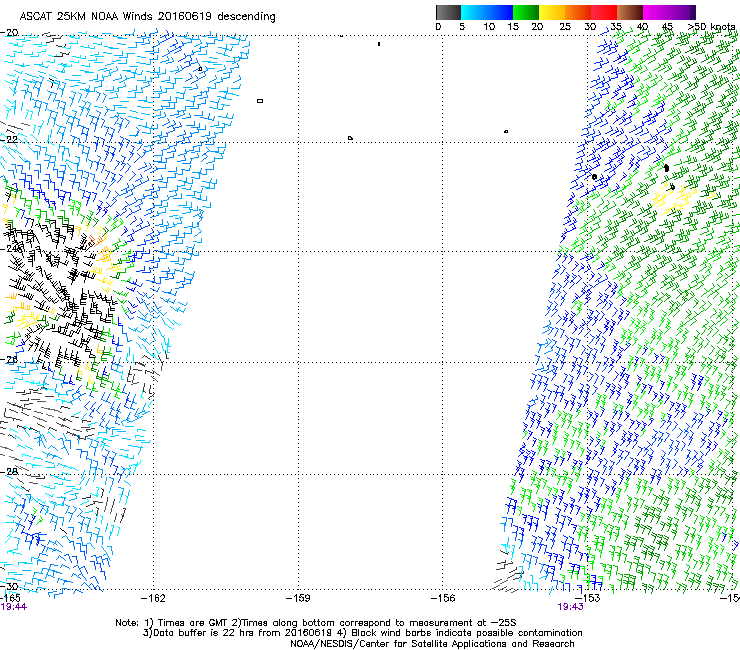Click the '20' legend scale label
The width and height of the screenshot is (740, 650).
point(537,27)
